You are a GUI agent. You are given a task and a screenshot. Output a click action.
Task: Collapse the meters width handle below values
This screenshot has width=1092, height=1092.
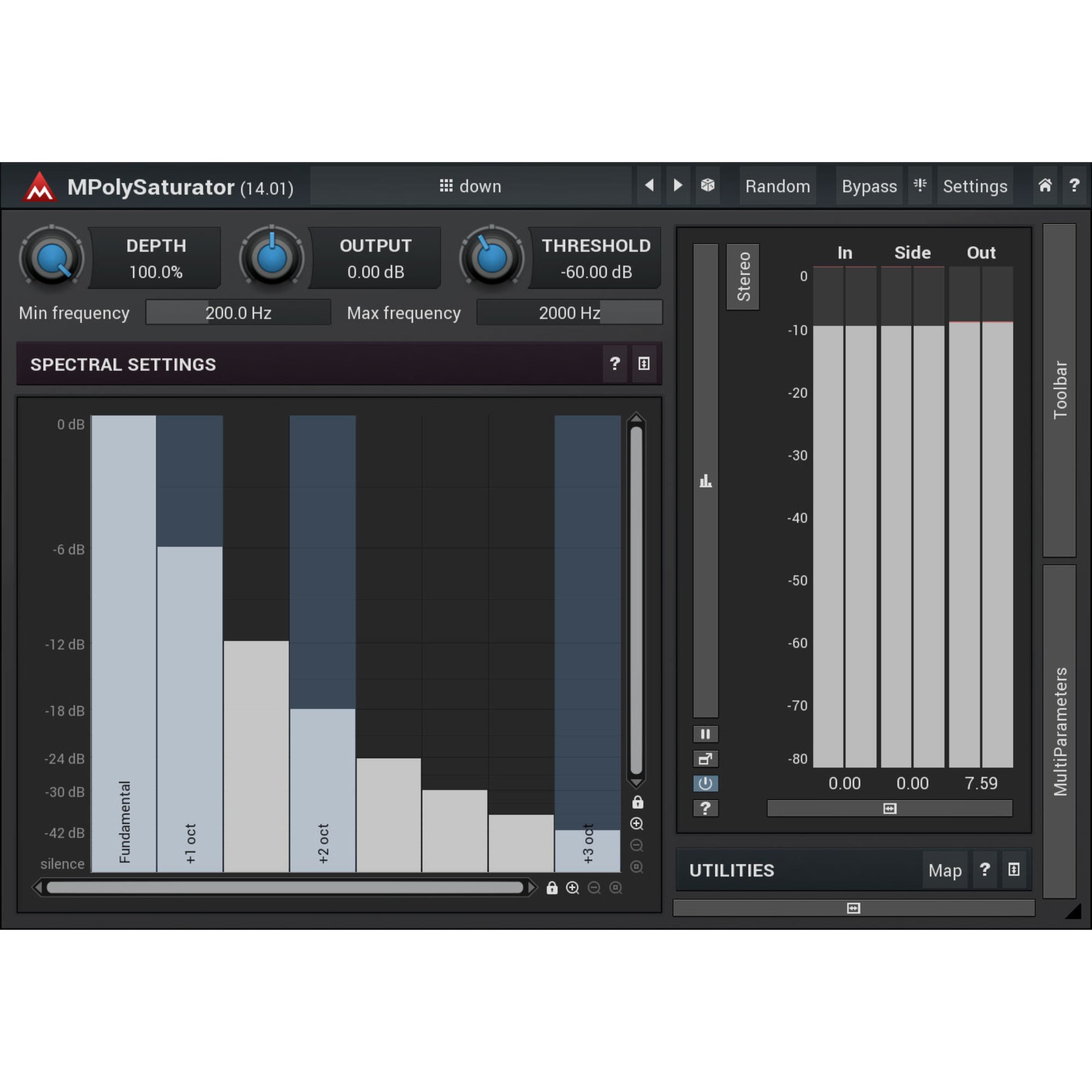tap(889, 809)
